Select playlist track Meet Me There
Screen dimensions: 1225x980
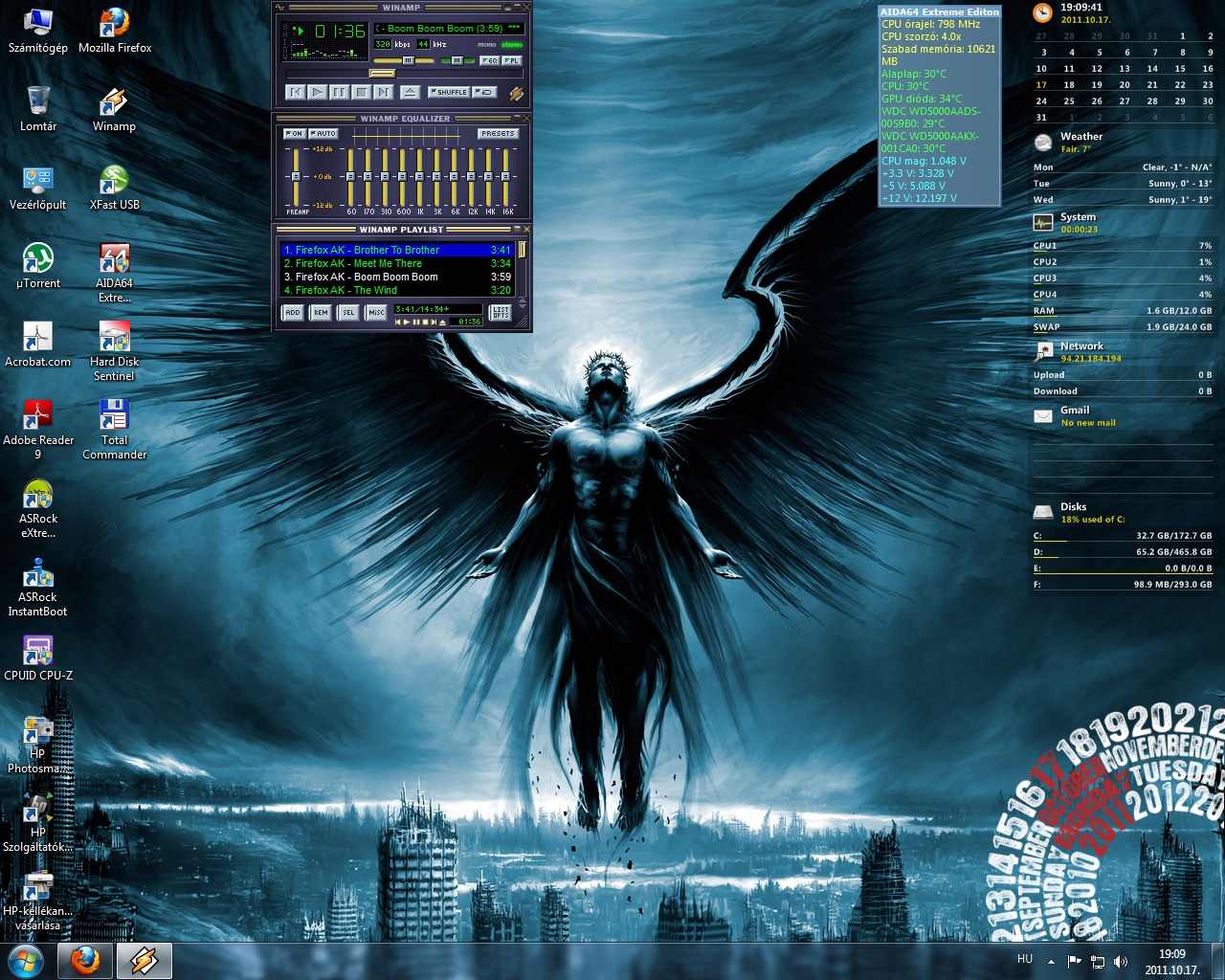point(397,263)
